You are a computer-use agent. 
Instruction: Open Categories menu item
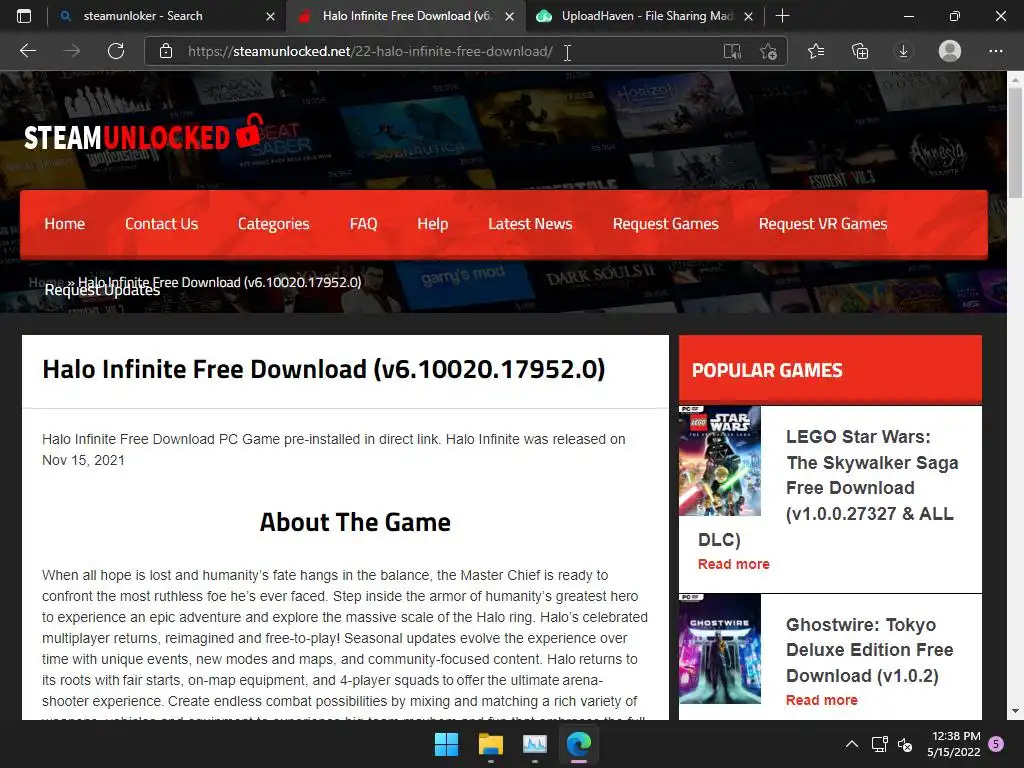point(274,224)
